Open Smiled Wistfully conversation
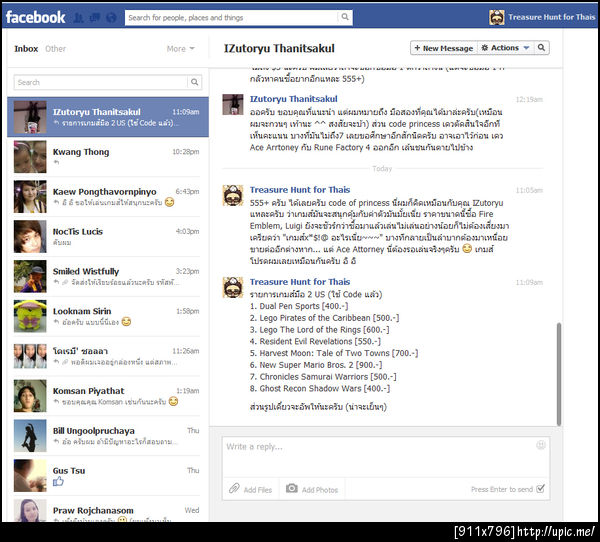This screenshot has height=542, width=600. coord(108,276)
